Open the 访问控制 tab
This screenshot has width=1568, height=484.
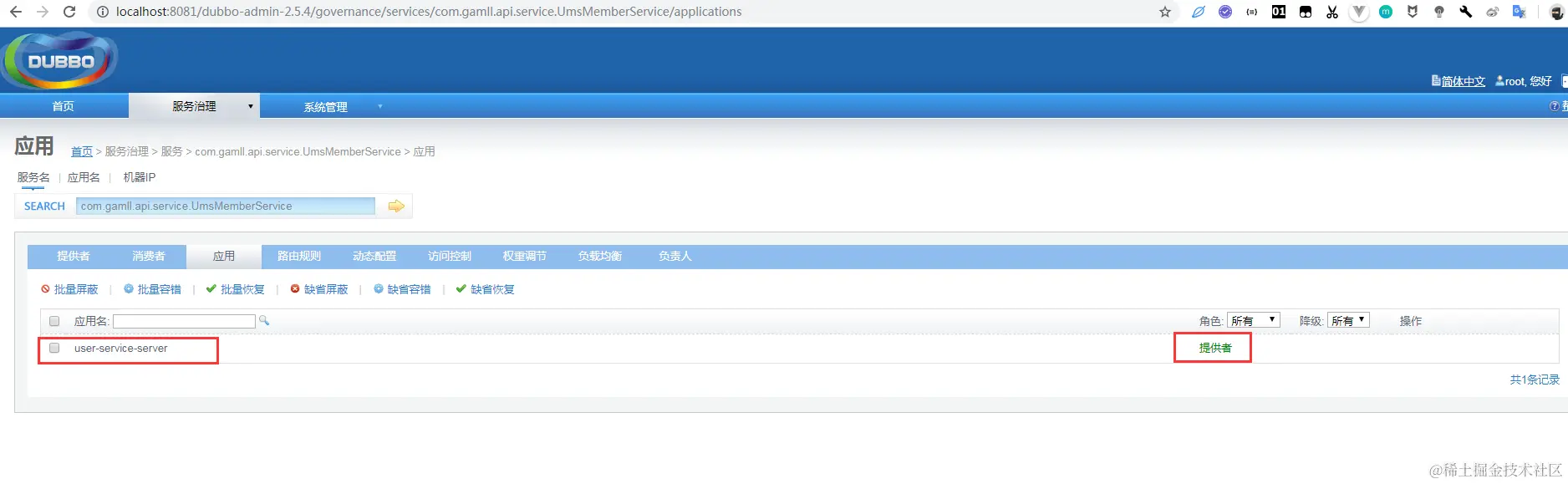[x=450, y=256]
